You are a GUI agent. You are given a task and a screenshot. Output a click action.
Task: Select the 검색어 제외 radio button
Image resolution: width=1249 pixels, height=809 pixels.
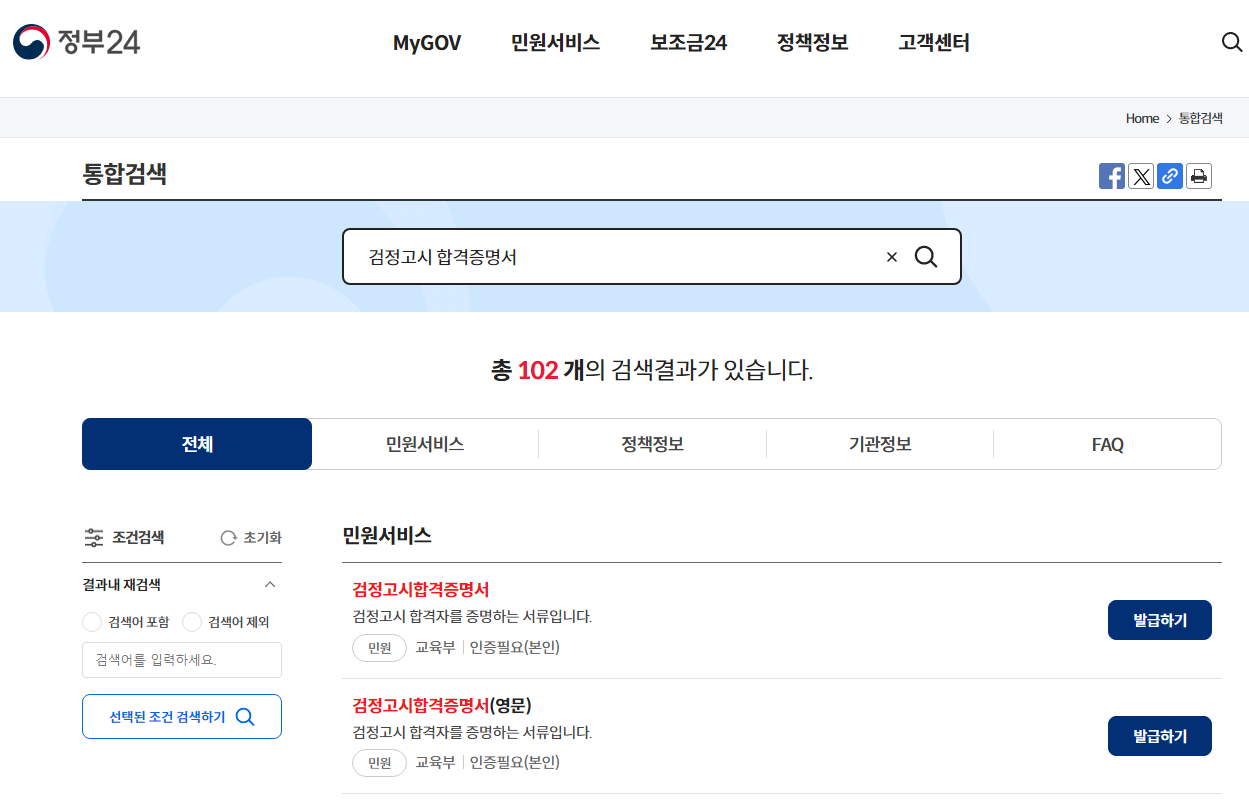click(191, 621)
